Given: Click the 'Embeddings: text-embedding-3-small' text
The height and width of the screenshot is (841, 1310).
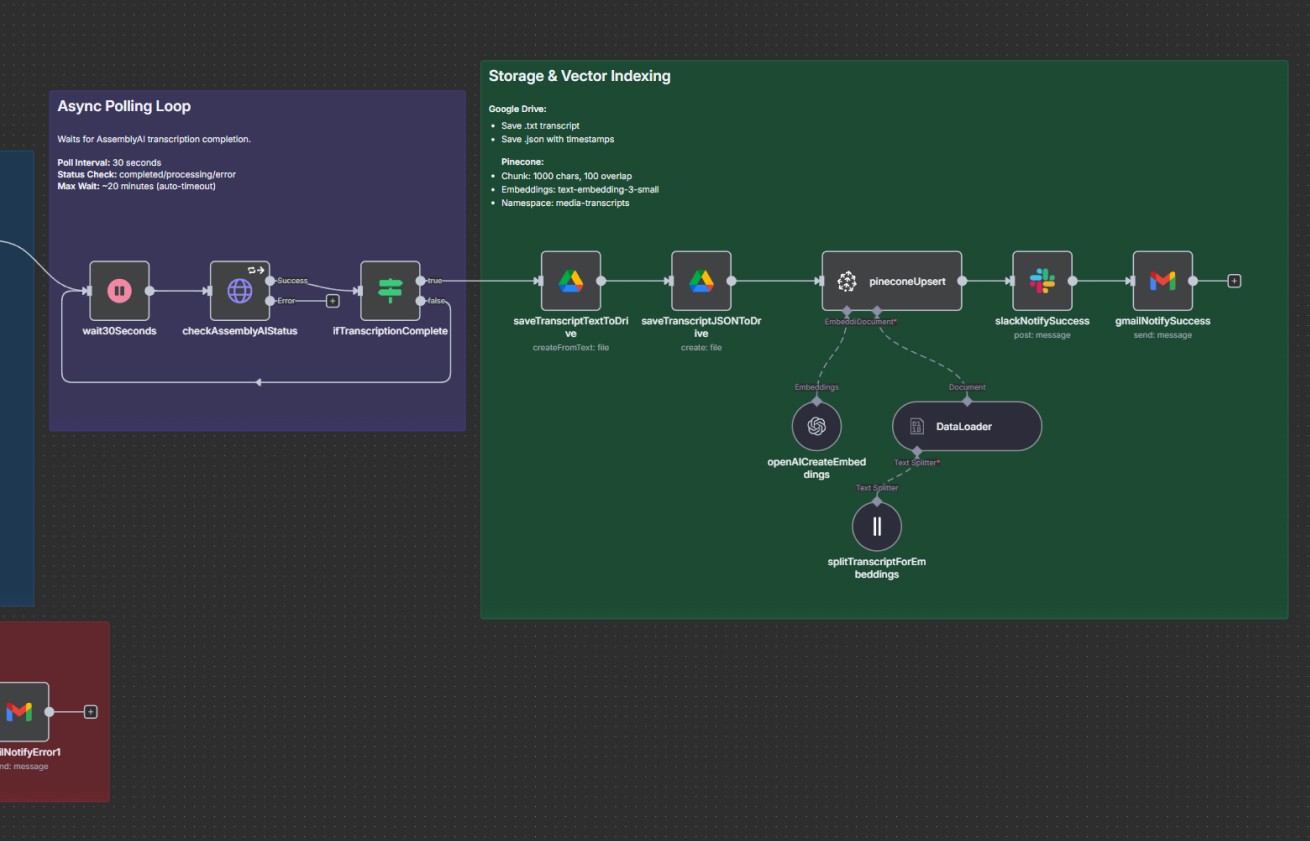Looking at the screenshot, I should pos(580,189).
